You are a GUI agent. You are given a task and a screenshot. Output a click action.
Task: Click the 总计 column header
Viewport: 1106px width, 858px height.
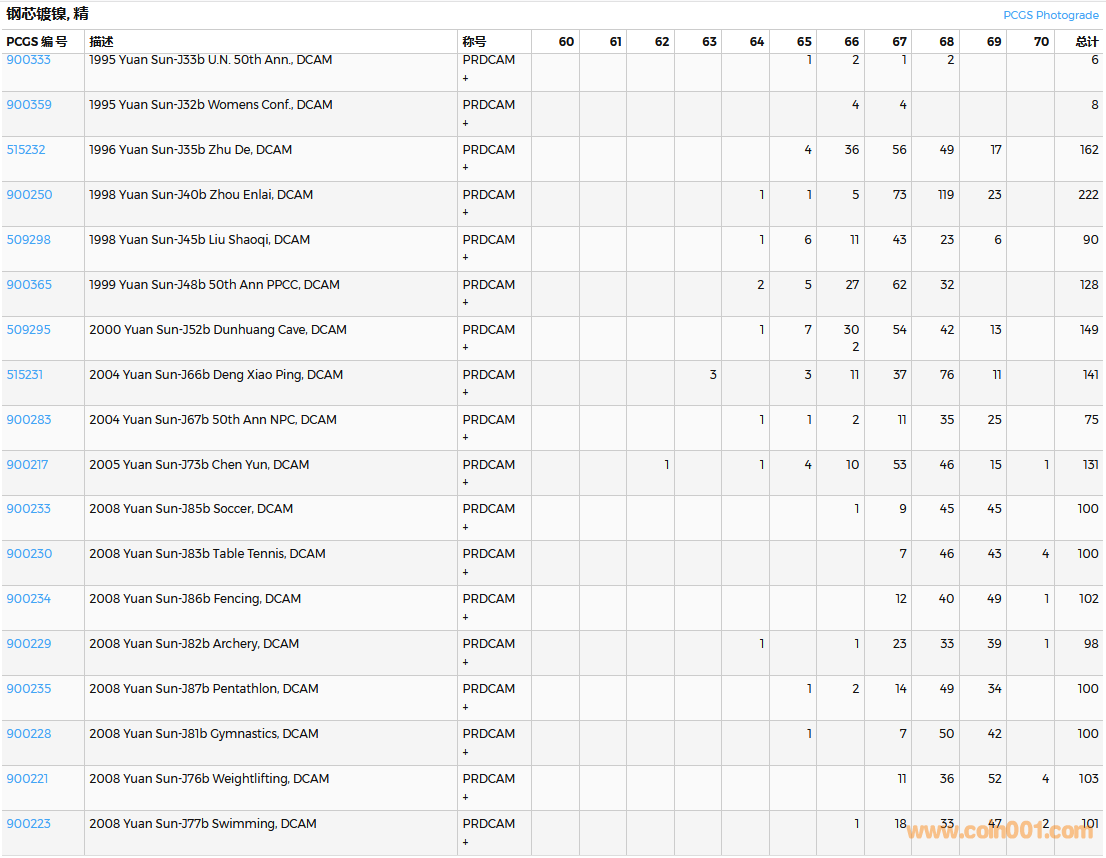point(1086,42)
